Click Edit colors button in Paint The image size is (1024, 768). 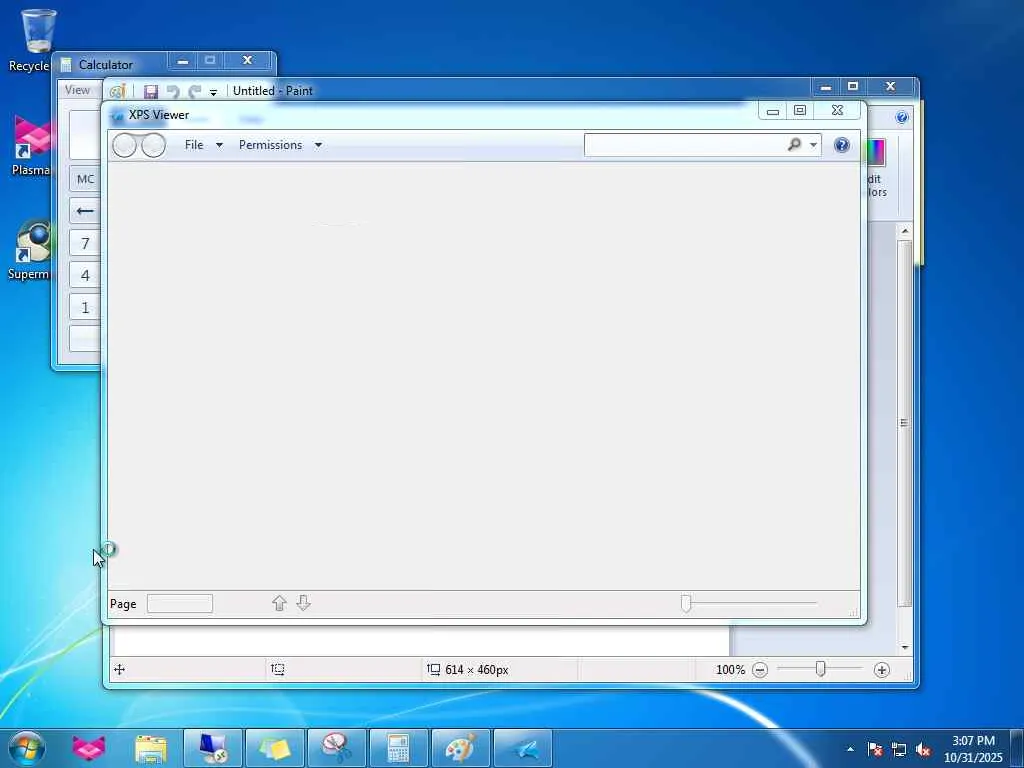click(x=876, y=167)
